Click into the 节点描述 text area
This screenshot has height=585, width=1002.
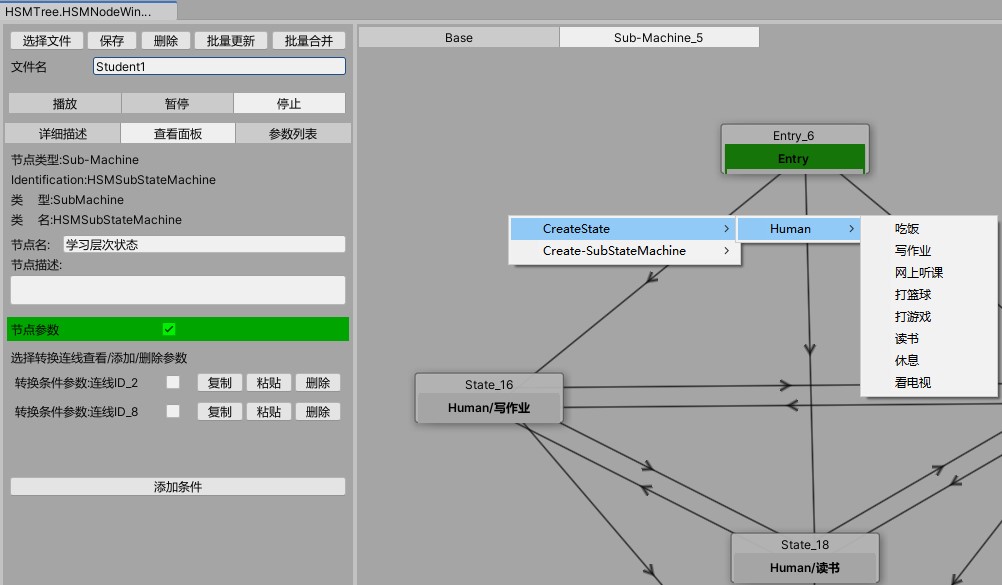(x=178, y=290)
